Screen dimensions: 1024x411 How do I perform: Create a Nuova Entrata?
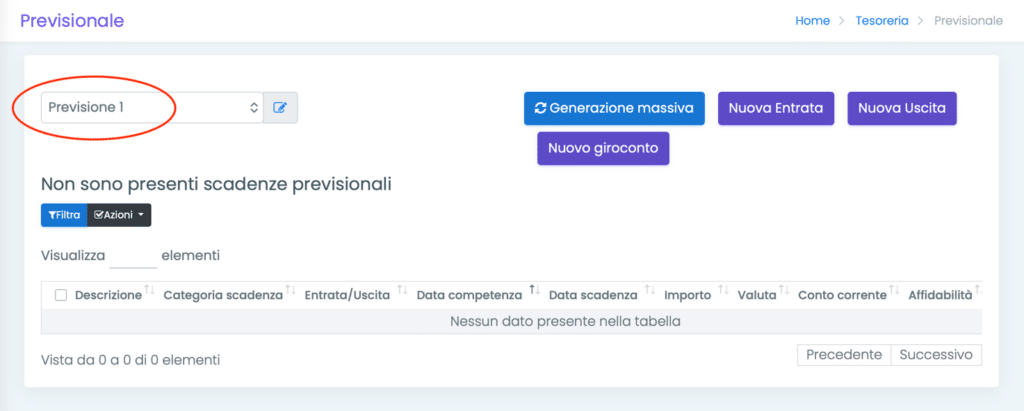pyautogui.click(x=775, y=108)
